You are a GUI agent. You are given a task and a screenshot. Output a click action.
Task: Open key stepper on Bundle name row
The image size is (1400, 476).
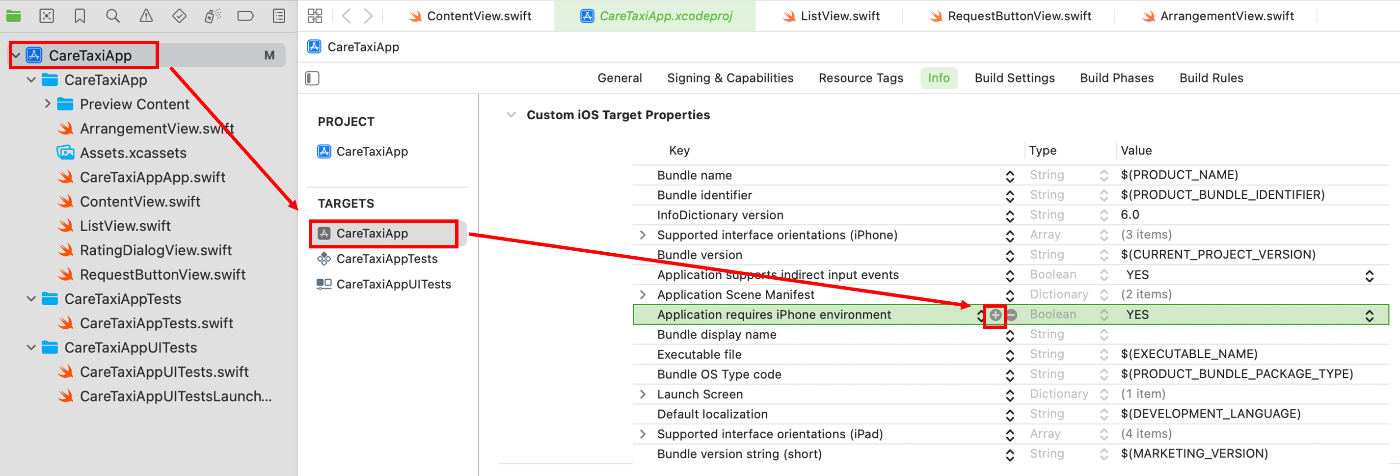[1010, 175]
